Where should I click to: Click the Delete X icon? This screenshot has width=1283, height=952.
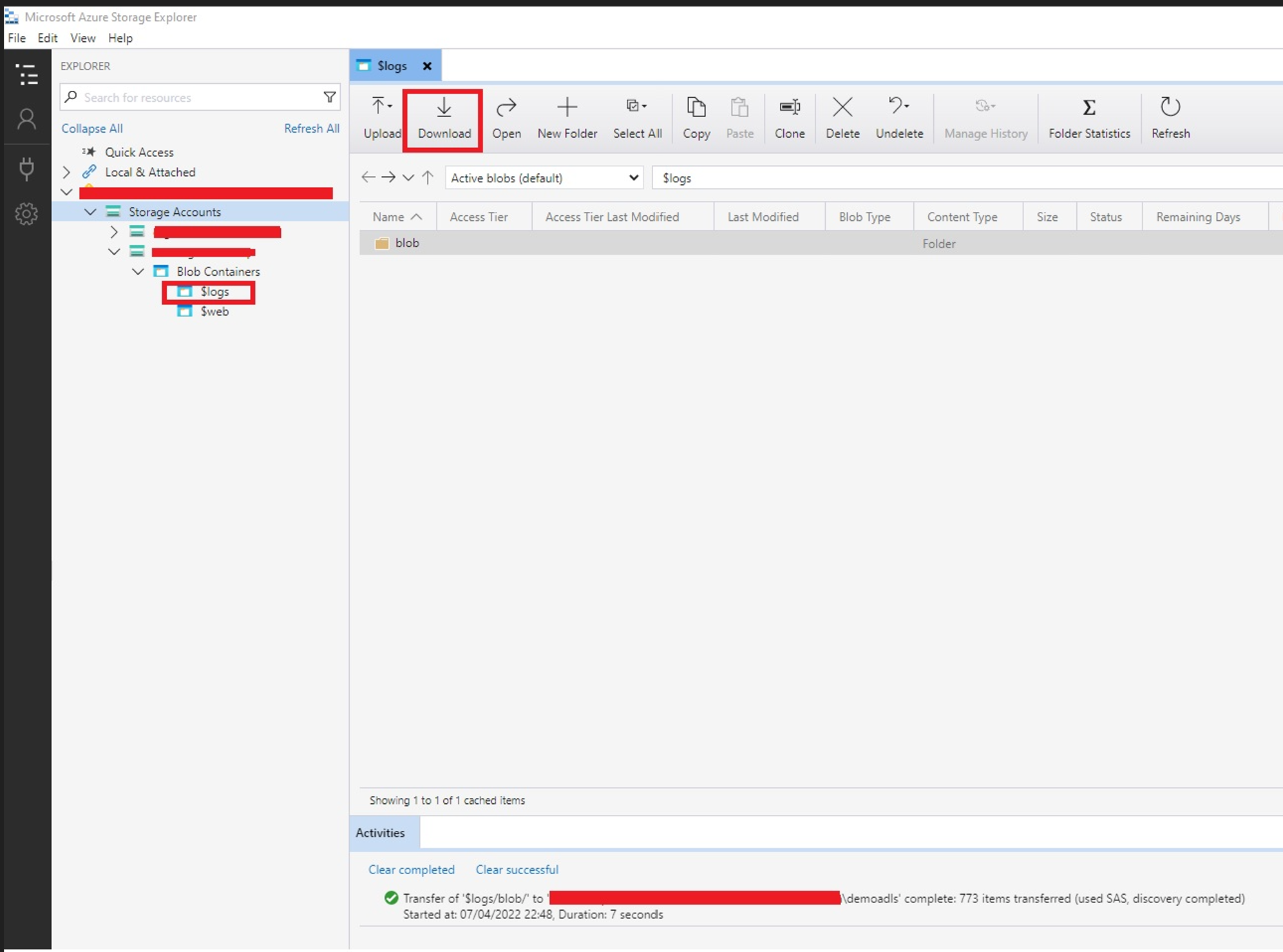click(842, 108)
